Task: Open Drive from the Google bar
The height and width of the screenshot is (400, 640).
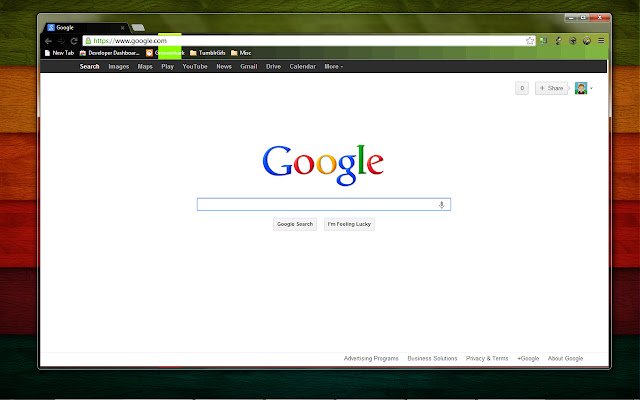Action: 273,66
